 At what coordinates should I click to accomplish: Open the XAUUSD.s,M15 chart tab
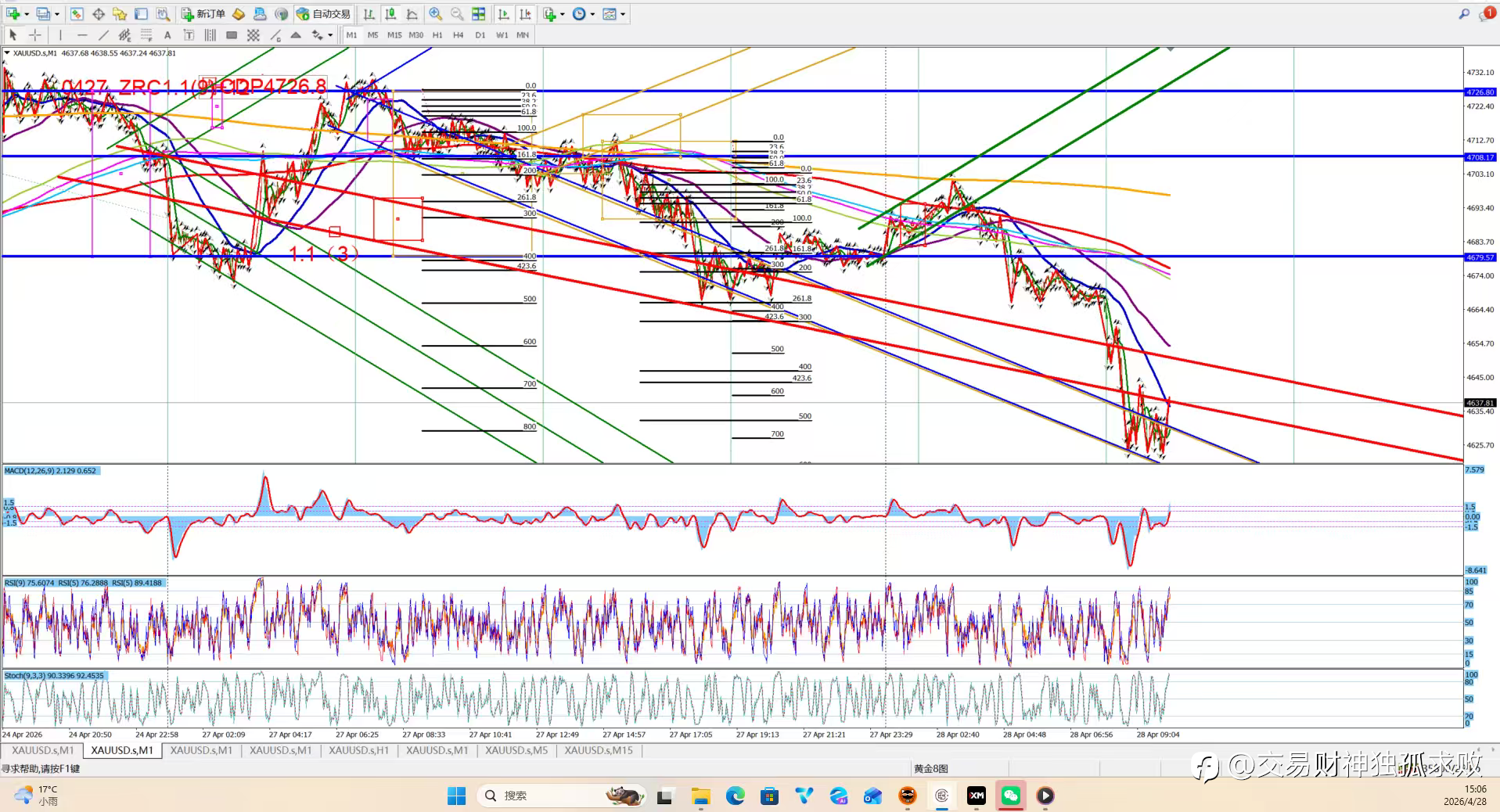click(599, 750)
